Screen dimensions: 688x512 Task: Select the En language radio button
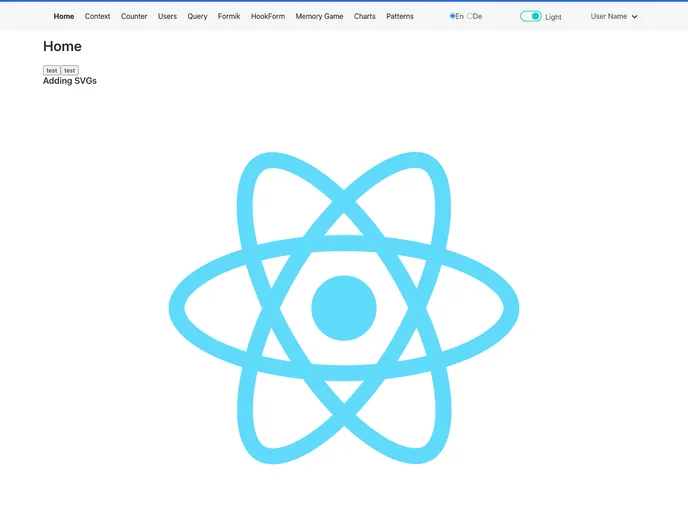point(453,16)
